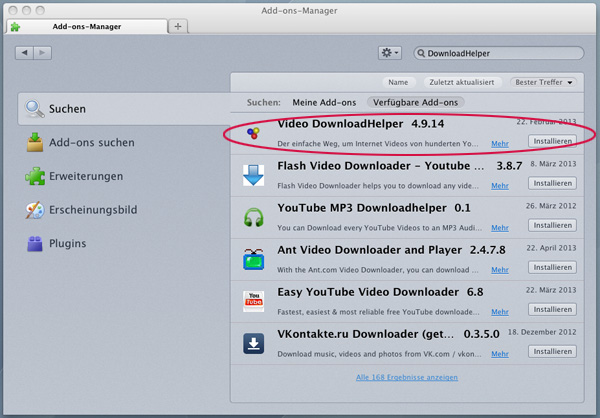Open a new tab with the plus button
The height and width of the screenshot is (418, 600).
pyautogui.click(x=178, y=26)
